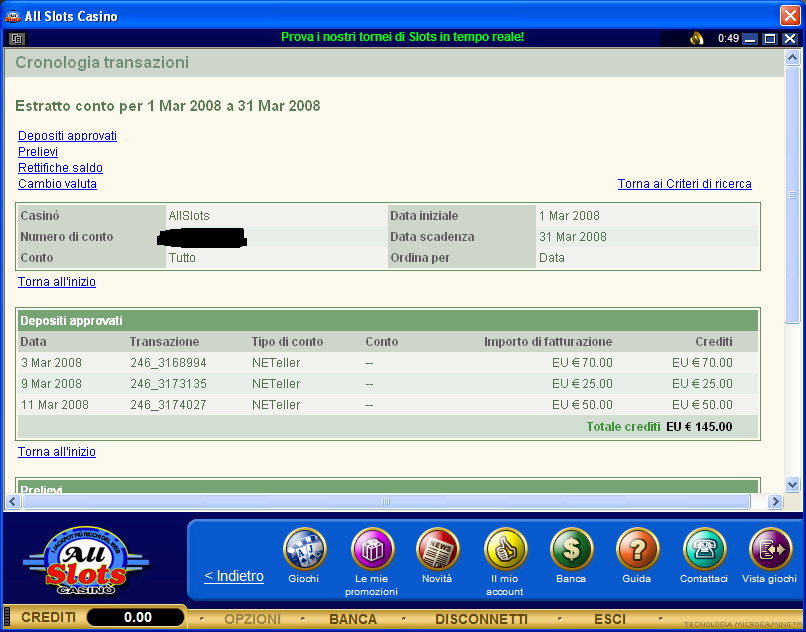
Task: Click the window layout icon at top-left
Action: pyautogui.click(x=17, y=39)
